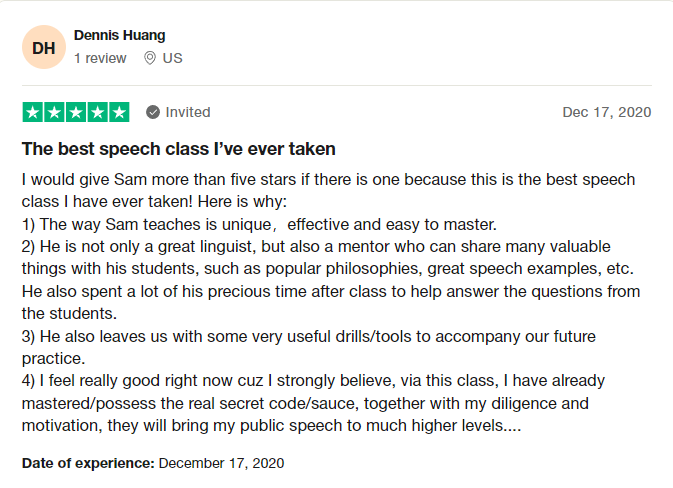
Task: Click the line about Sam's unique teaching
Action: 258,224
